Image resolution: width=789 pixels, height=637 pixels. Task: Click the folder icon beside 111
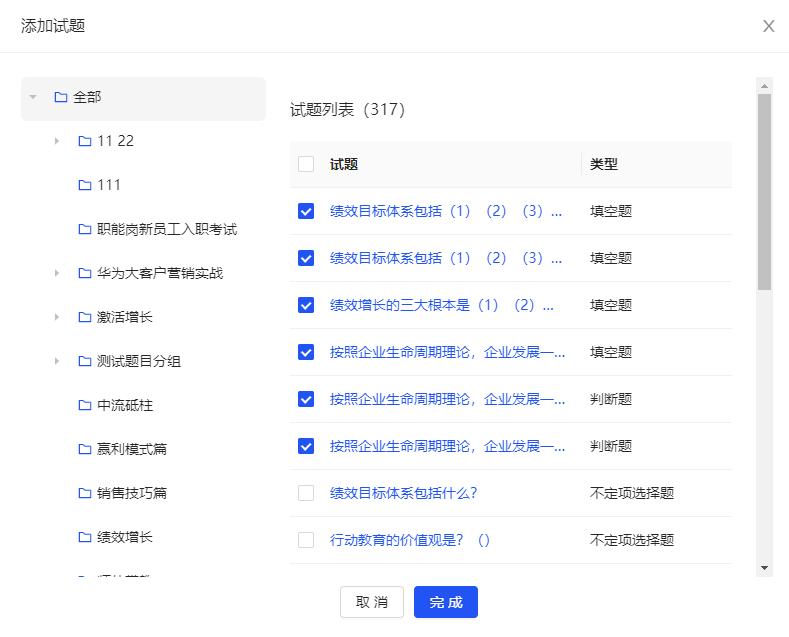click(85, 185)
